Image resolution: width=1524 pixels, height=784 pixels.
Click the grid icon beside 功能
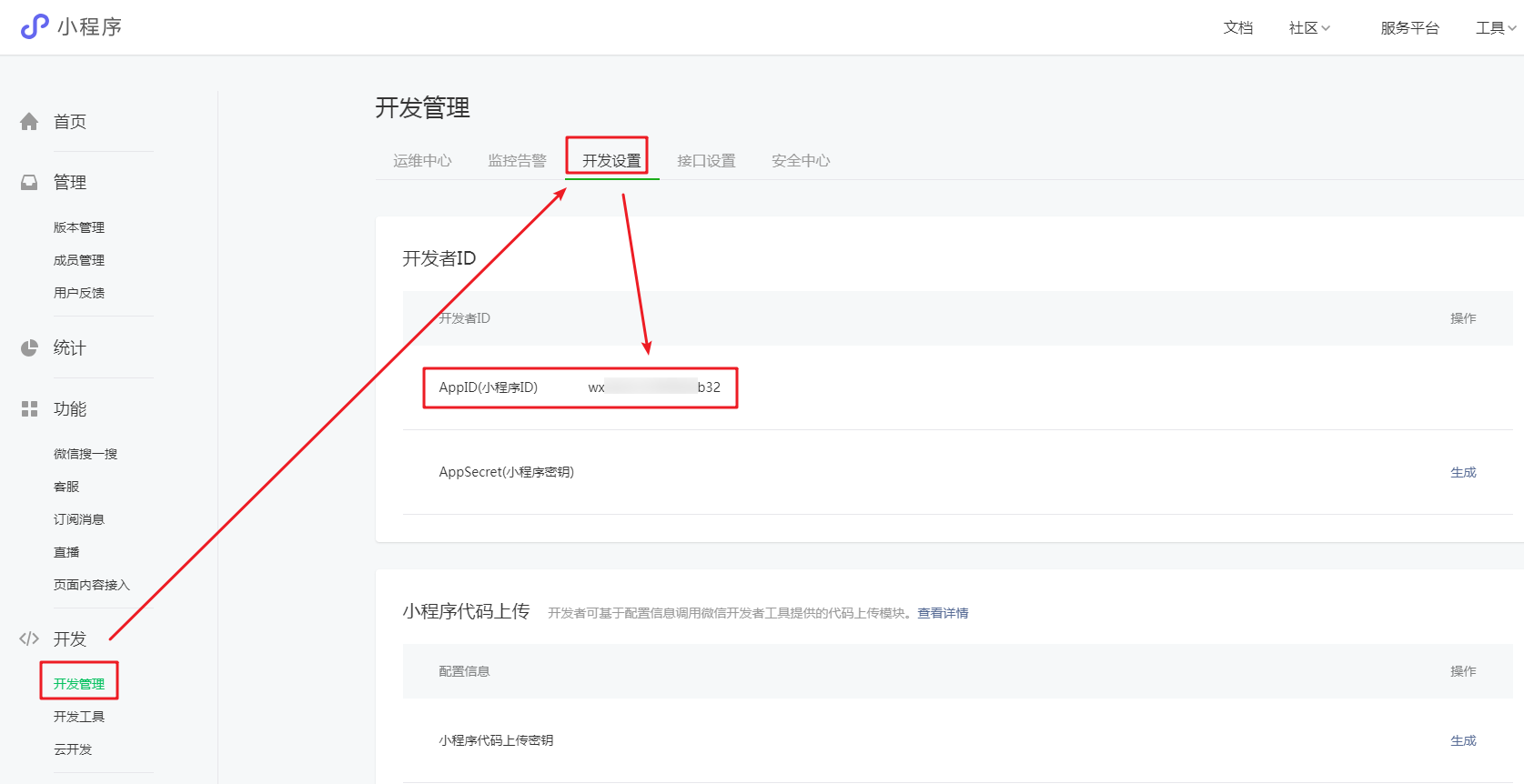click(29, 409)
